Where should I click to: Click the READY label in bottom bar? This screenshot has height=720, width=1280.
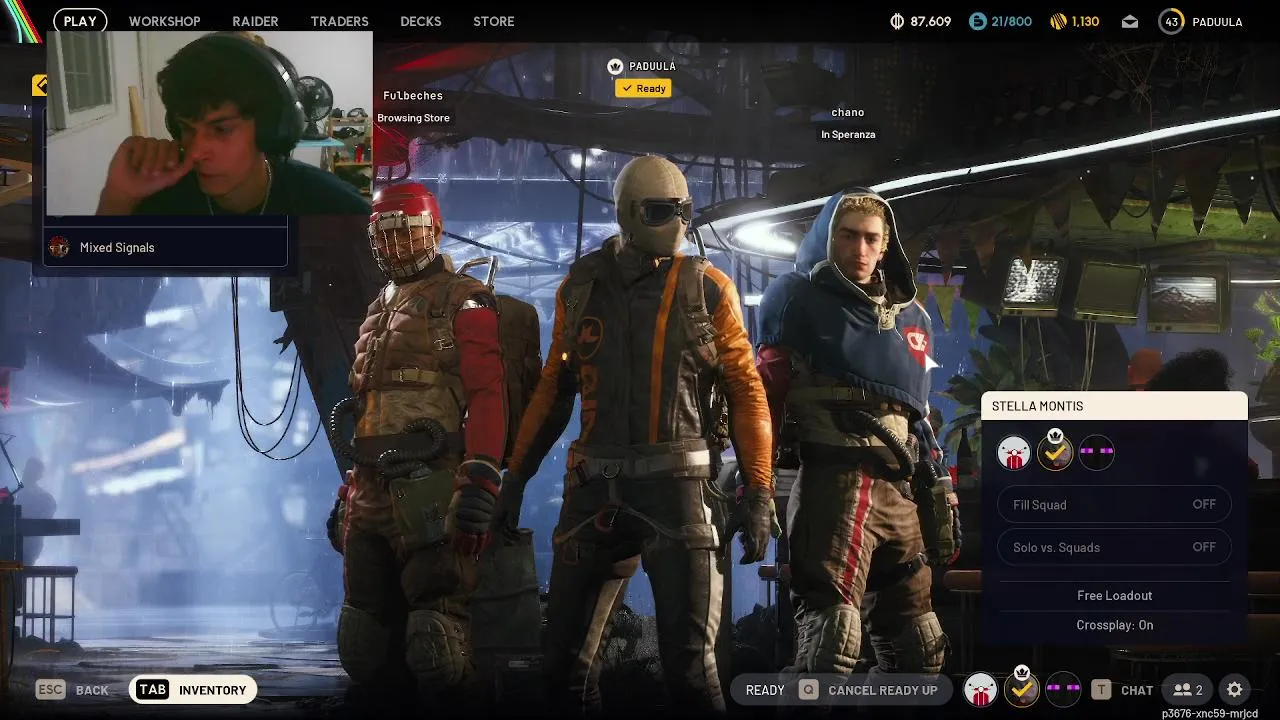pos(765,690)
